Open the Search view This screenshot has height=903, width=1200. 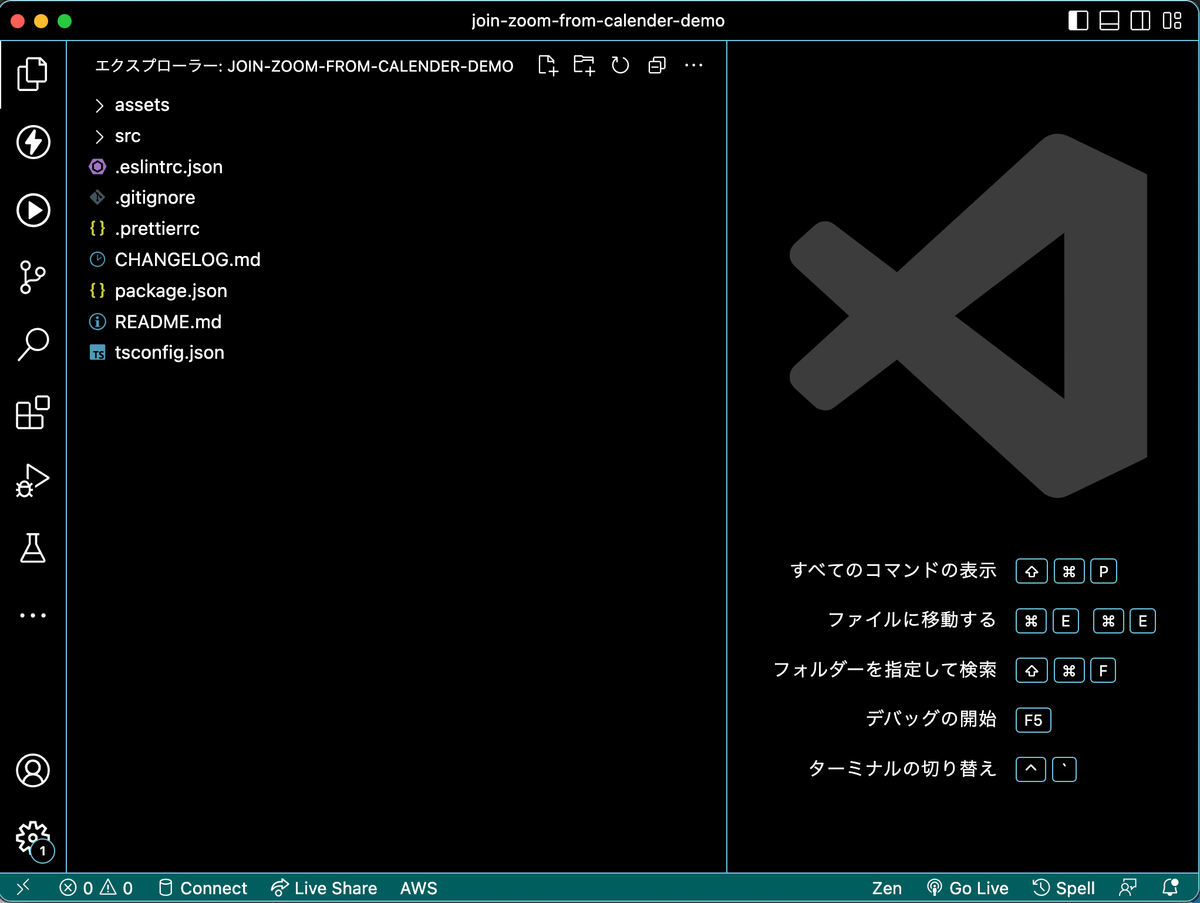(x=33, y=345)
